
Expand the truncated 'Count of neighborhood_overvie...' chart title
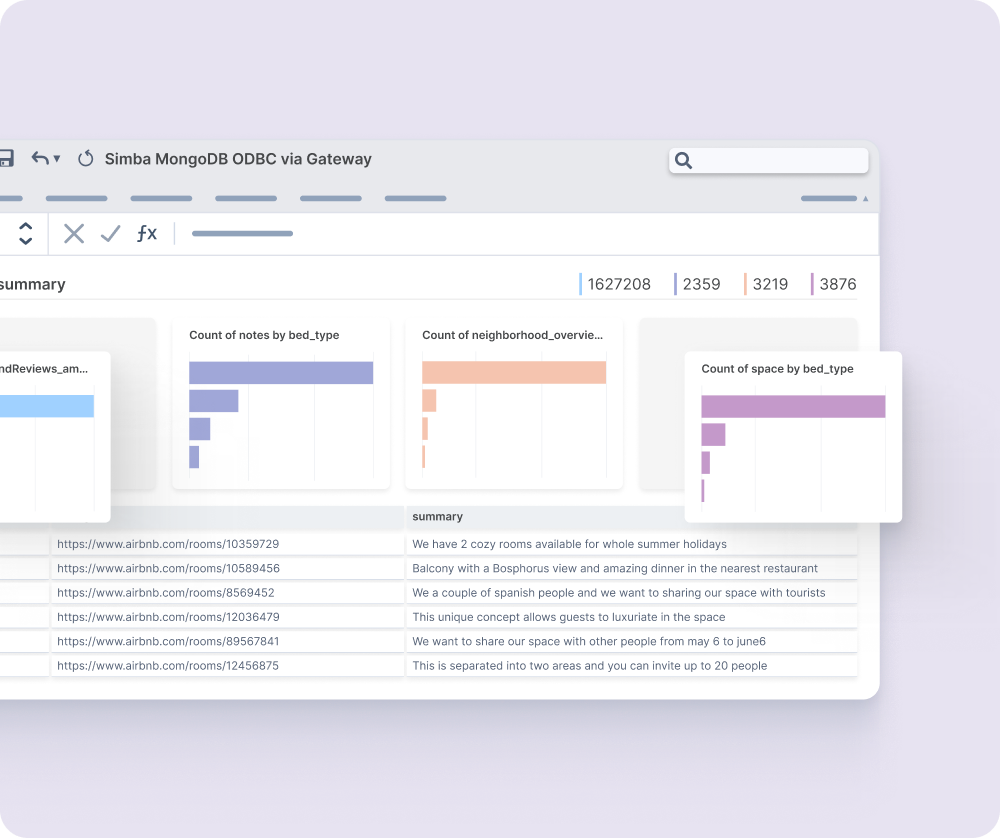pos(512,335)
